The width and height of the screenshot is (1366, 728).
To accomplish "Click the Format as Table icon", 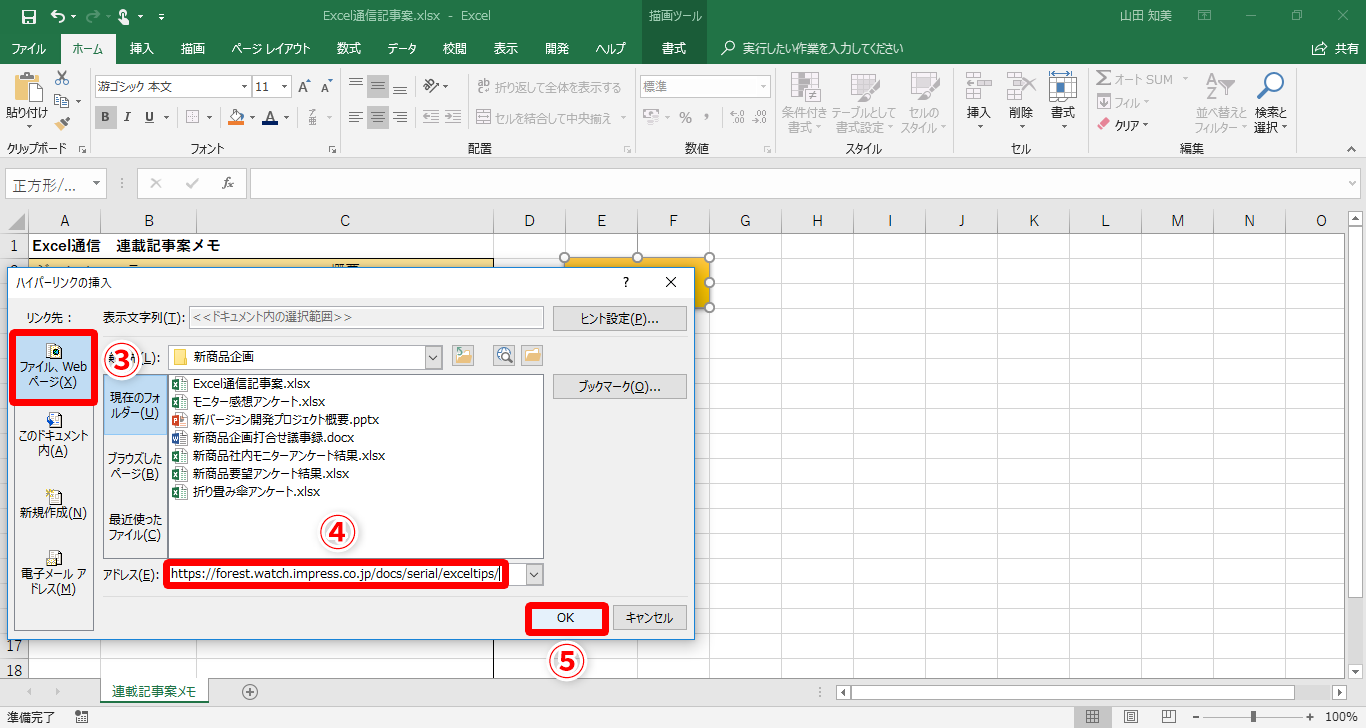I will pos(864,87).
